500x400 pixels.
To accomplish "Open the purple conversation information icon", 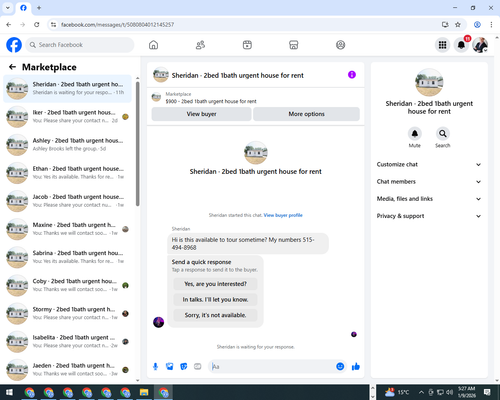I will point(352,75).
